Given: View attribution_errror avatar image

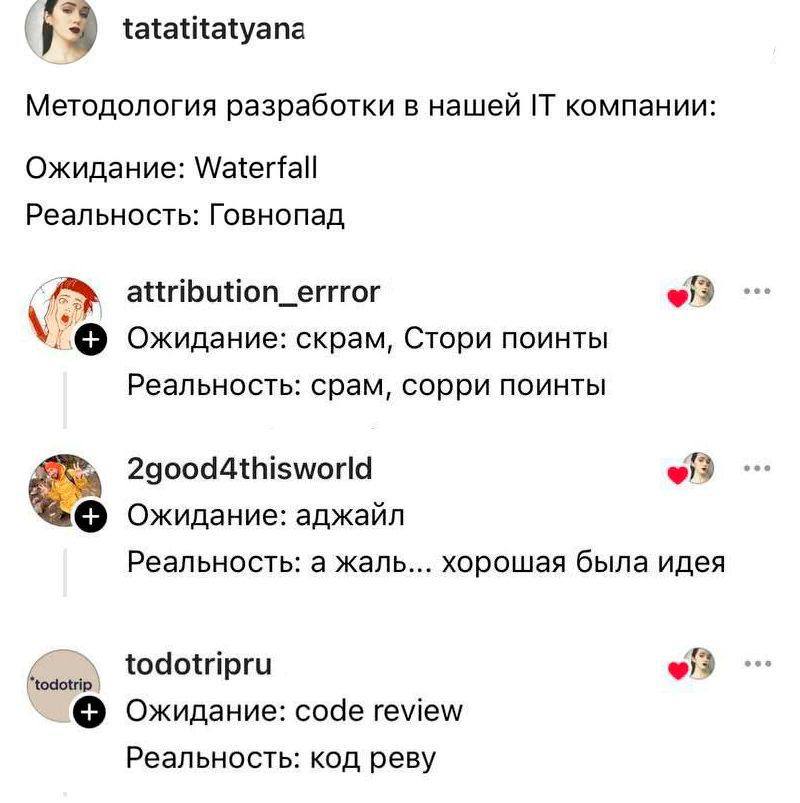Looking at the screenshot, I should coord(65,313).
